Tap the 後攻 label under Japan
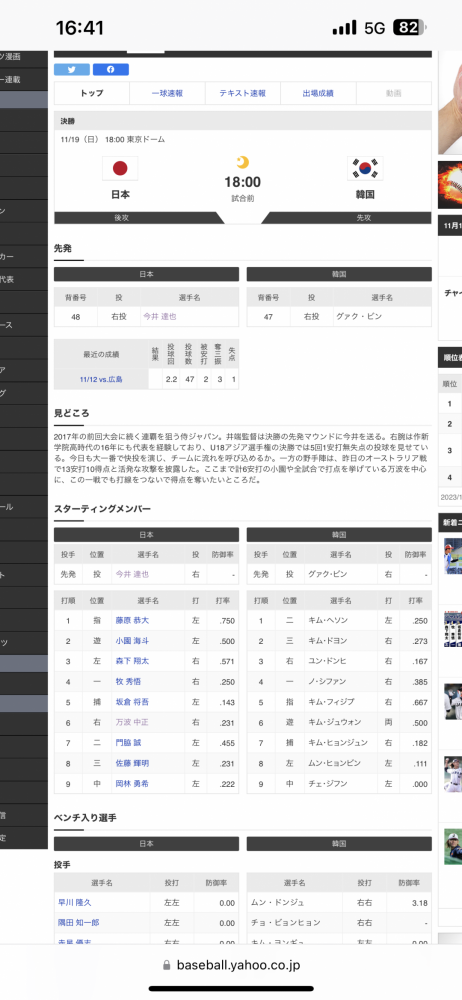 click(121, 217)
